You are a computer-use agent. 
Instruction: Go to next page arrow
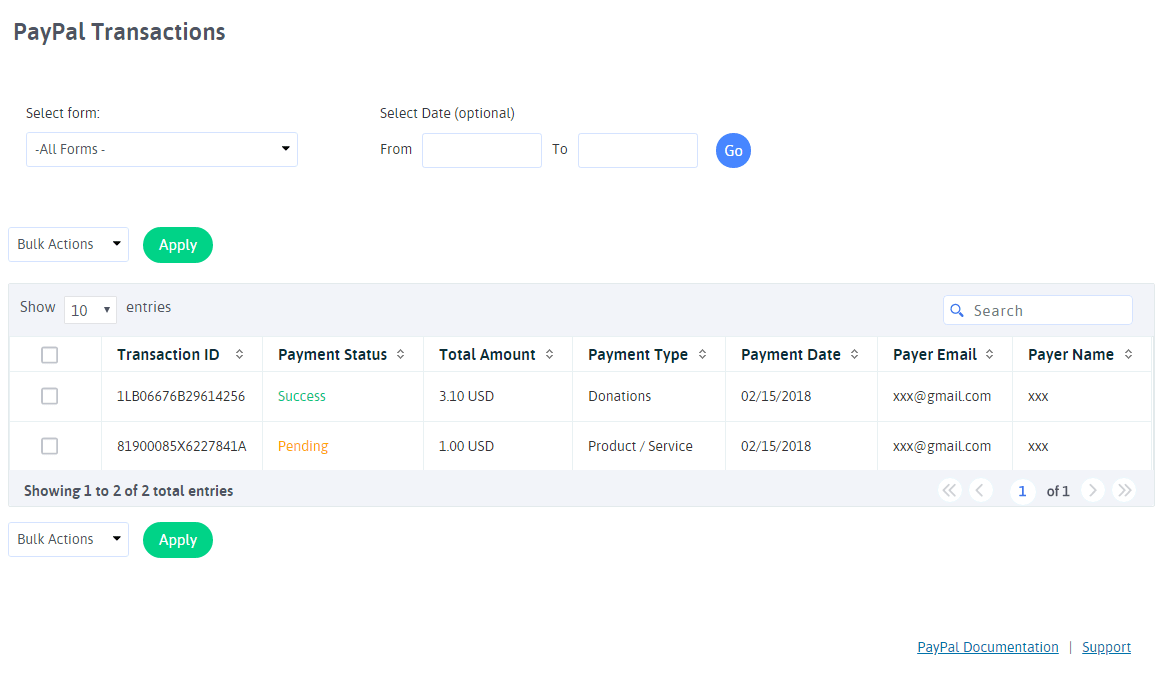(x=1092, y=490)
